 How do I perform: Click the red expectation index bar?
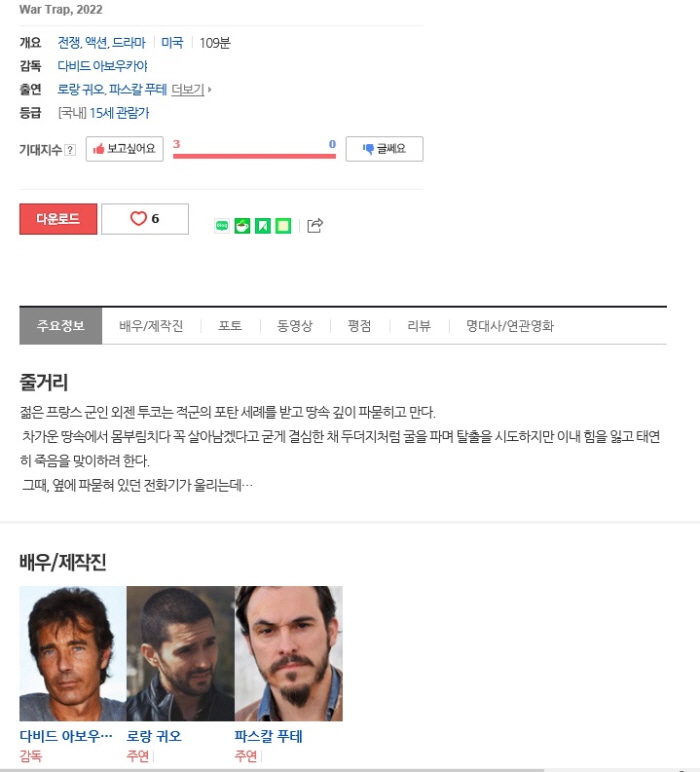254,156
